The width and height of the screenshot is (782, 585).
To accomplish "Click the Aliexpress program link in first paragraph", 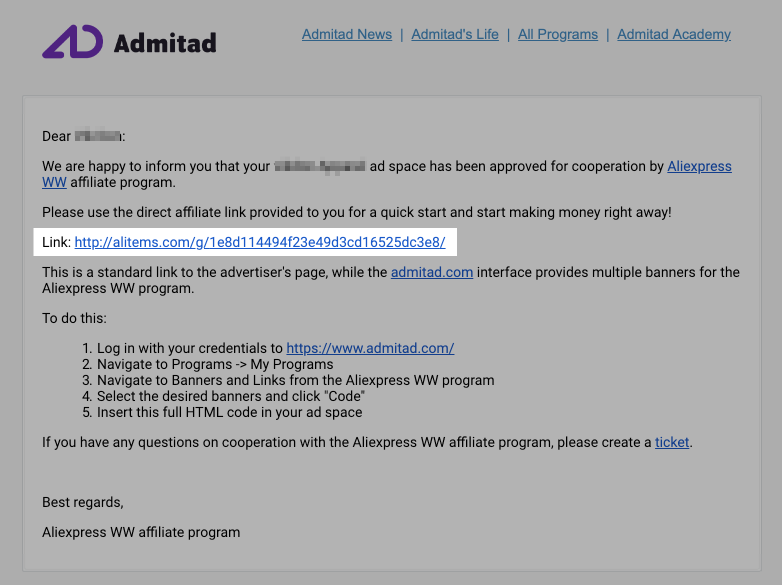I will click(x=699, y=166).
